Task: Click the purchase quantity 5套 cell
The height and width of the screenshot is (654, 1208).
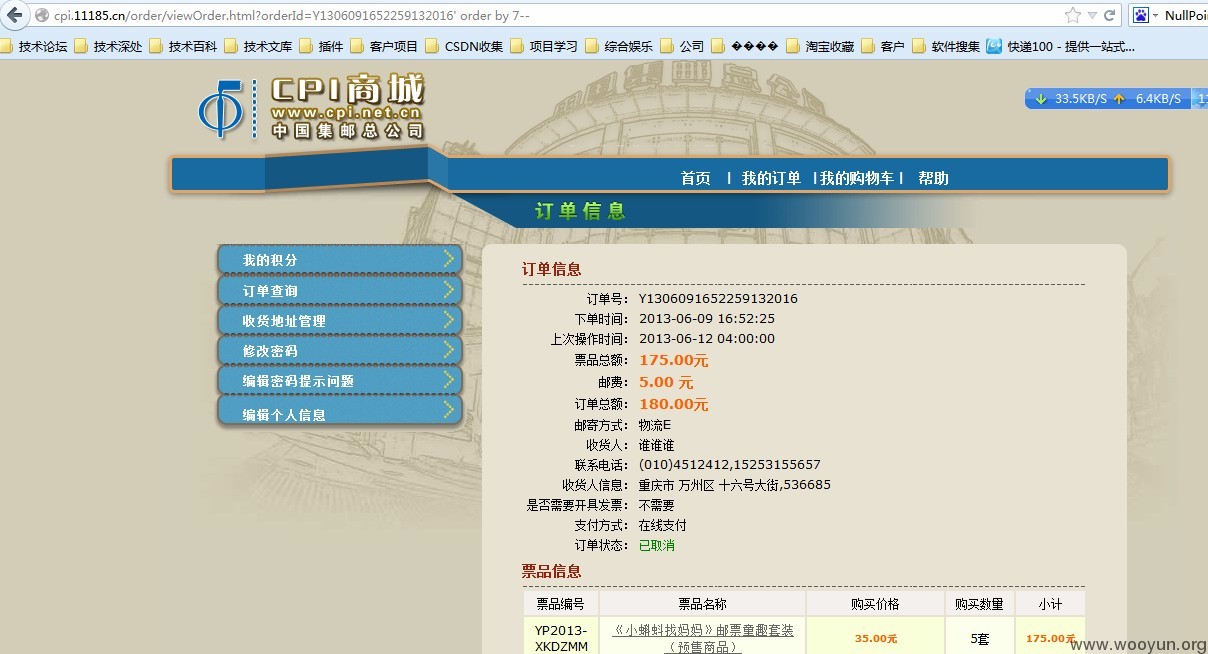Action: [x=979, y=638]
